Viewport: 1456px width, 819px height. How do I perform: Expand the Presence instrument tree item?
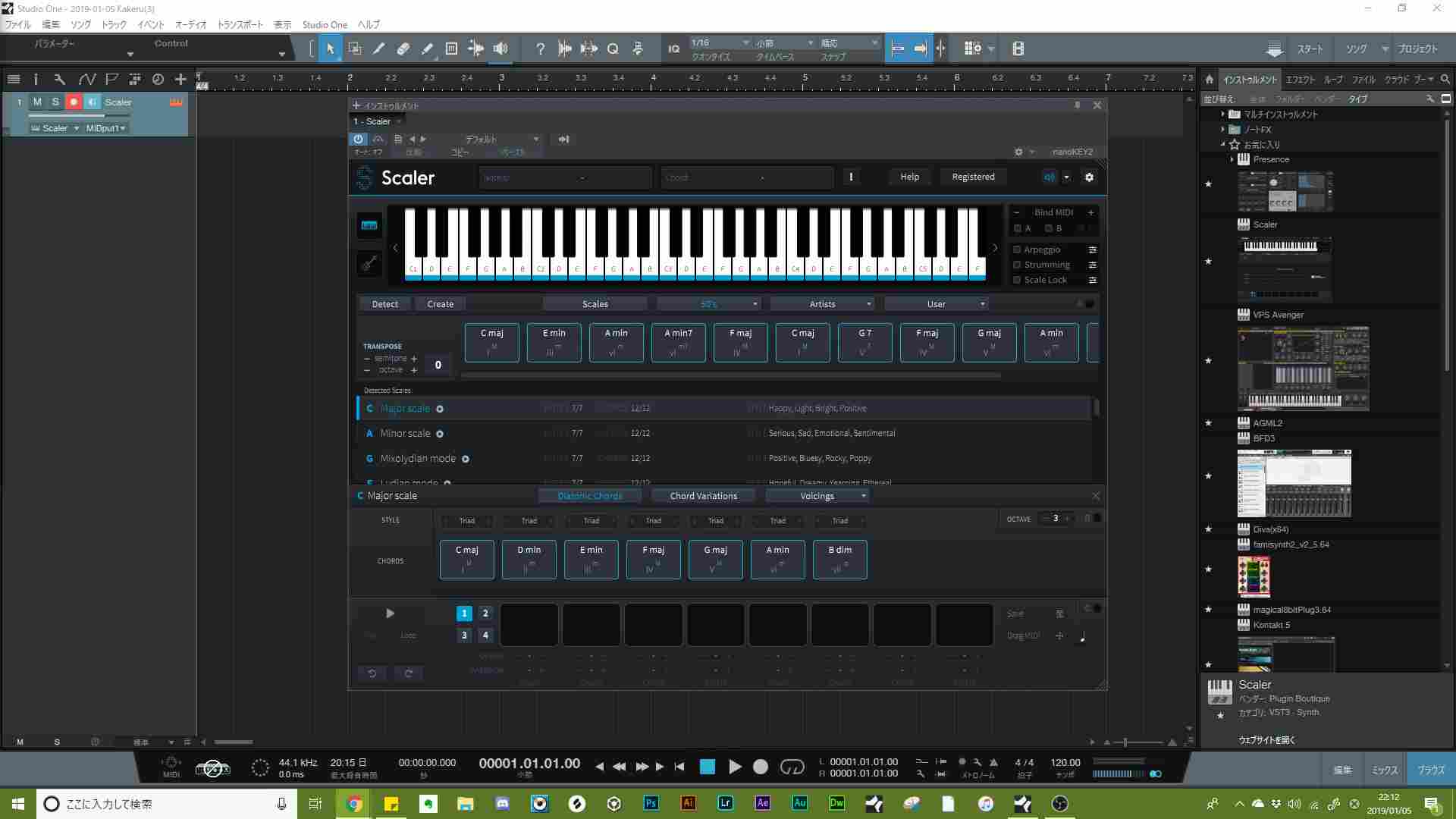pyautogui.click(x=1232, y=159)
